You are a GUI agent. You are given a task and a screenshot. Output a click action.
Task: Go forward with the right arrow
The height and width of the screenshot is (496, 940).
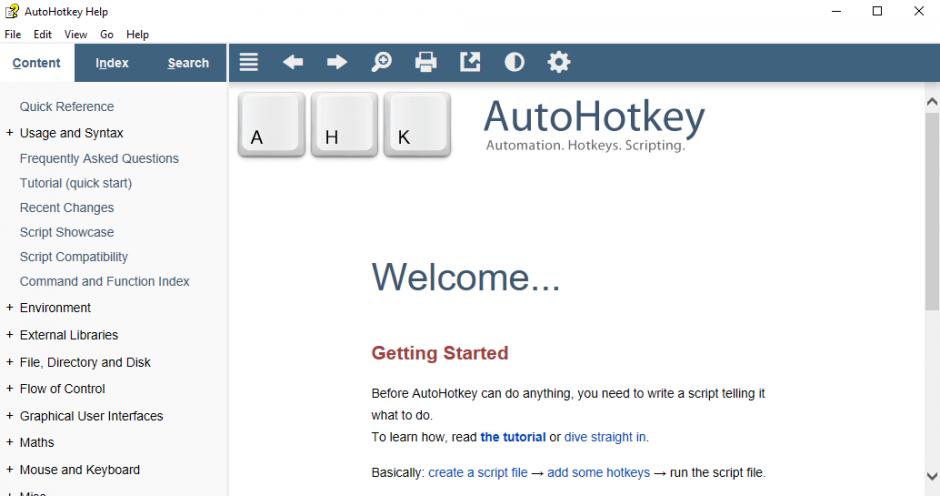[337, 62]
